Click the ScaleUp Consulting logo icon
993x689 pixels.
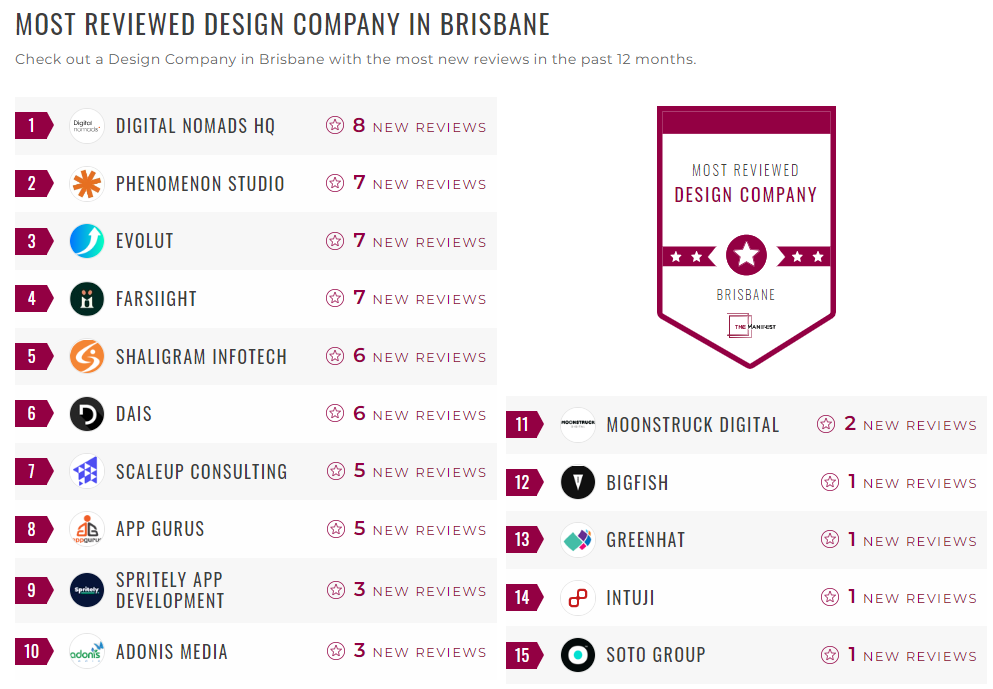point(87,472)
